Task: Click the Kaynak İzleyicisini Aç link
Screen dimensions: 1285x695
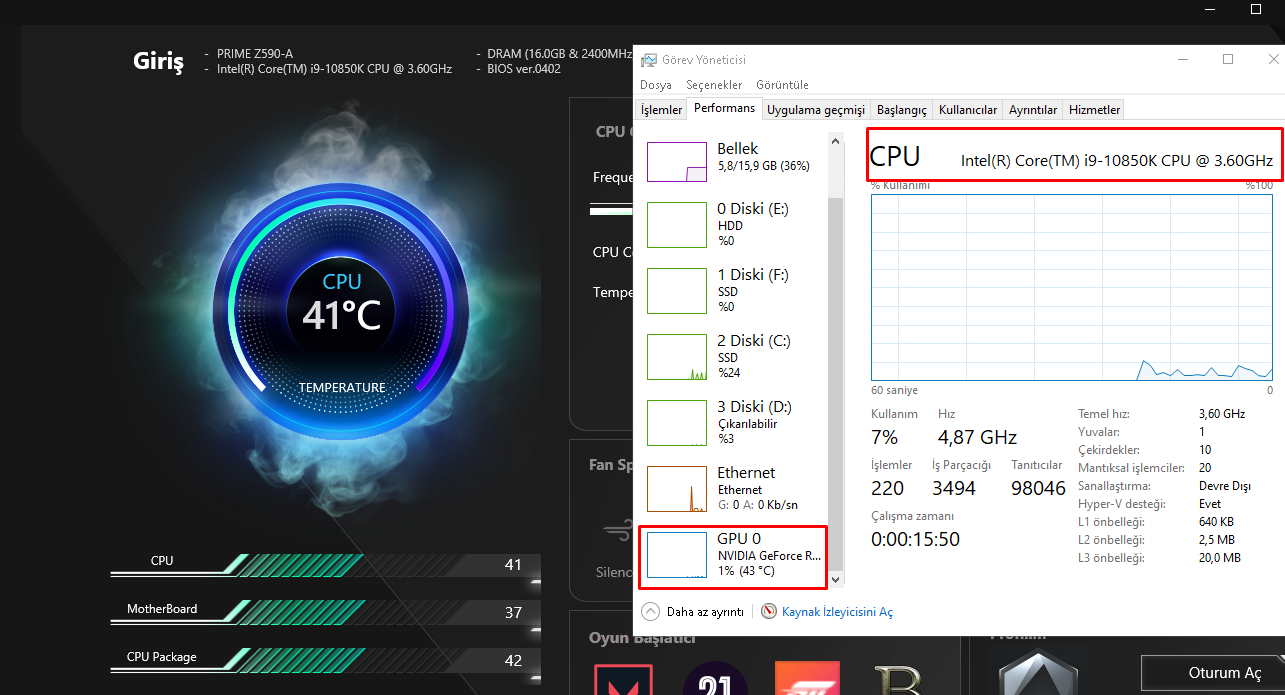Action: (837, 611)
